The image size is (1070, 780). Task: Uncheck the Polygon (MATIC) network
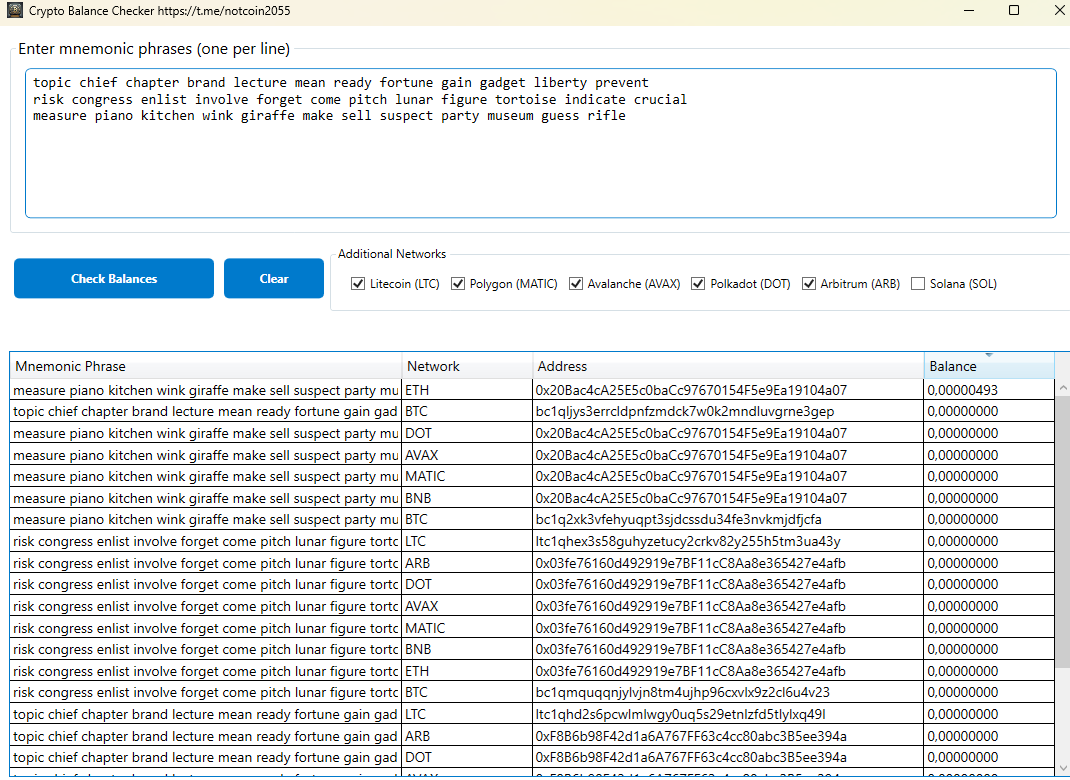(458, 284)
